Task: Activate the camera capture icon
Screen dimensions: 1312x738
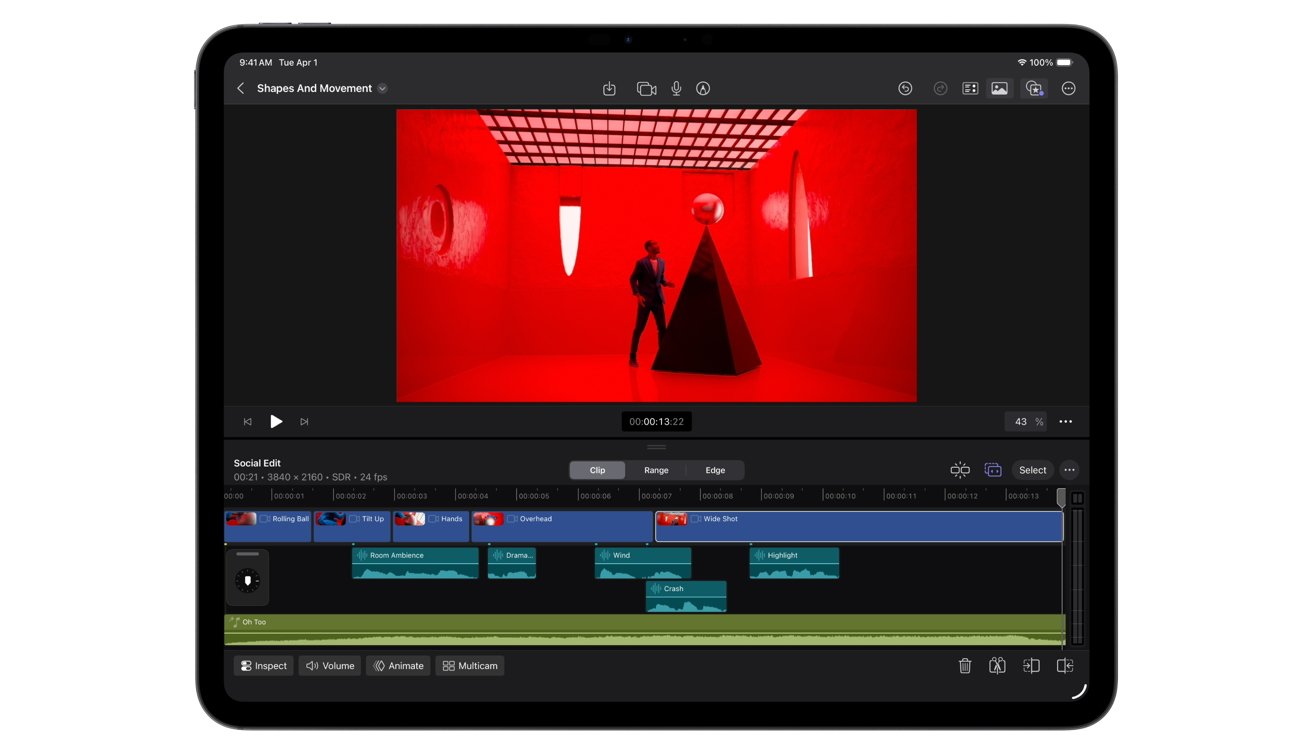Action: coord(644,88)
